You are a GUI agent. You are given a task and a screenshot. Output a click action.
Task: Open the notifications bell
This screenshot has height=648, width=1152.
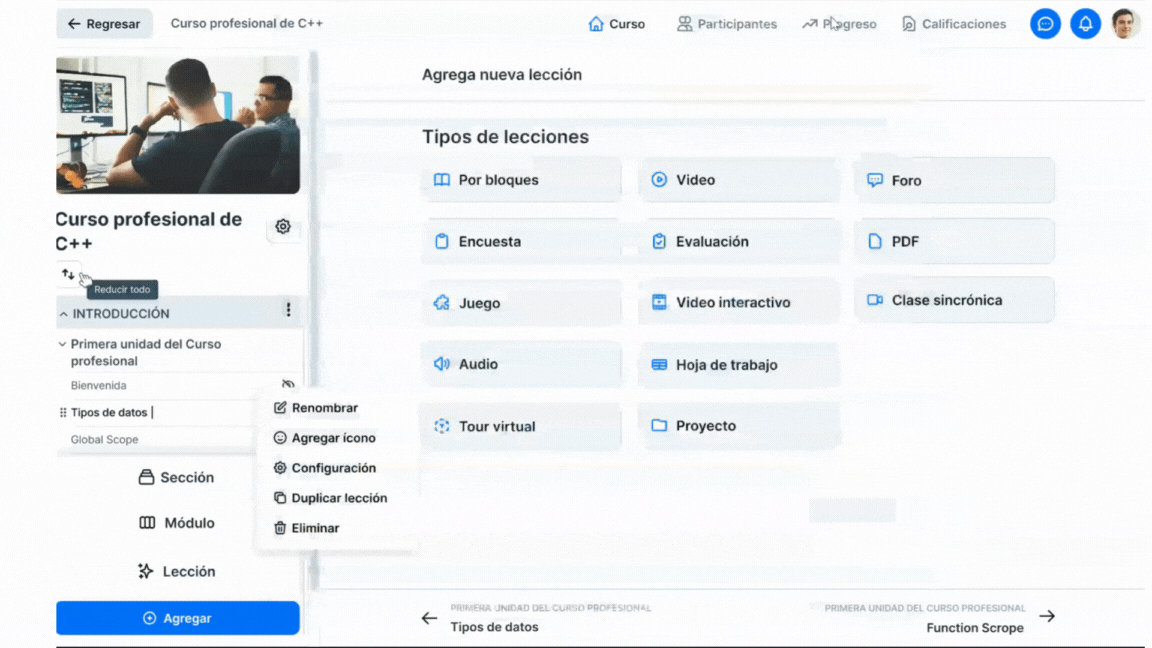[1085, 24]
